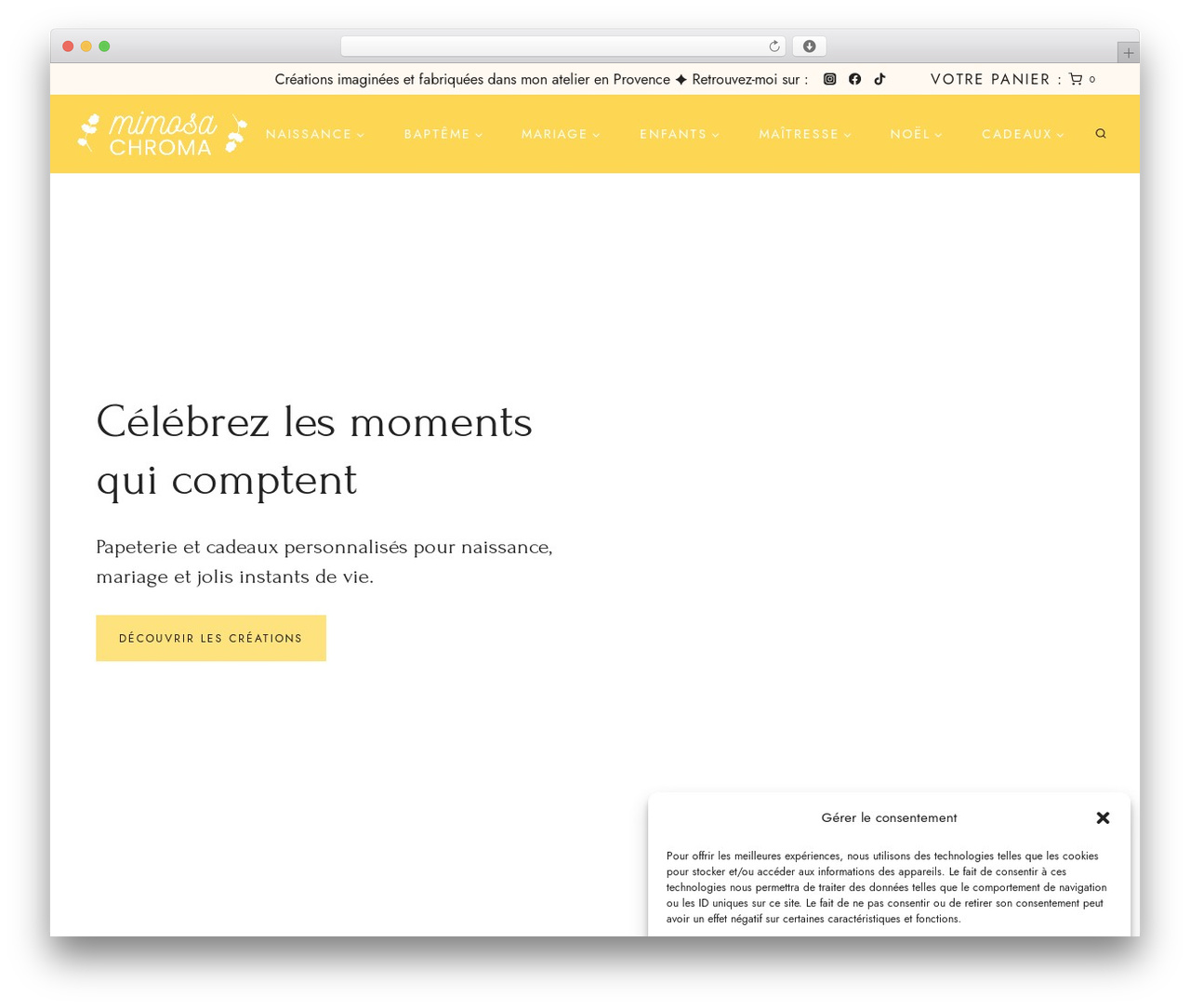1190x1008 pixels.
Task: Open the Facebook page icon
Action: 855,79
